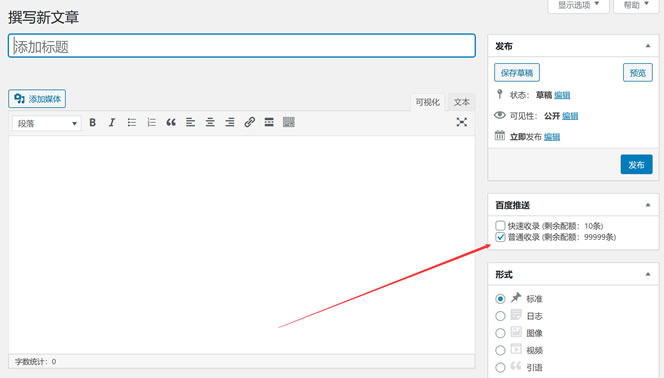Click the 日志 format icon
The height and width of the screenshot is (378, 664).
click(x=516, y=315)
